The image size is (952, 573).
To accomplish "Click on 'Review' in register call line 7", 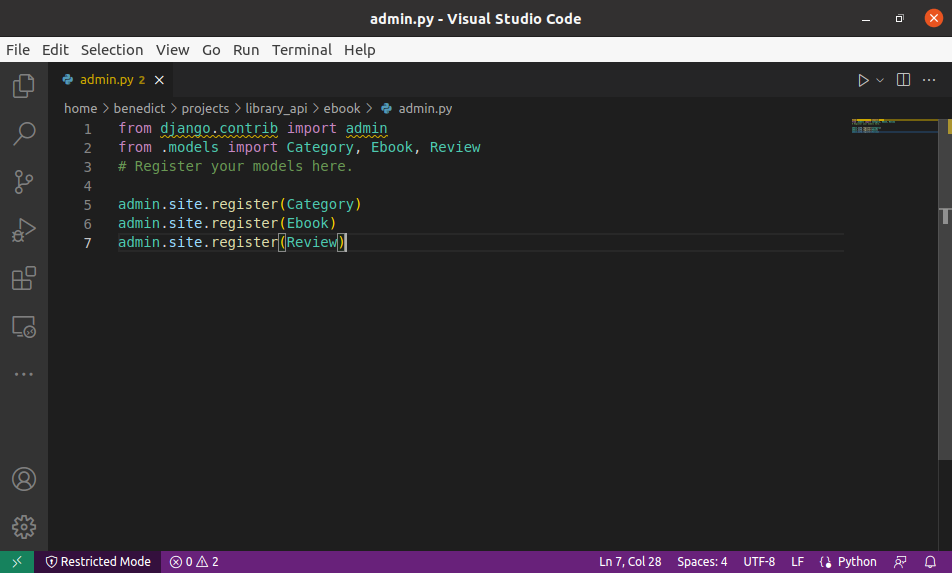I will (x=312, y=242).
